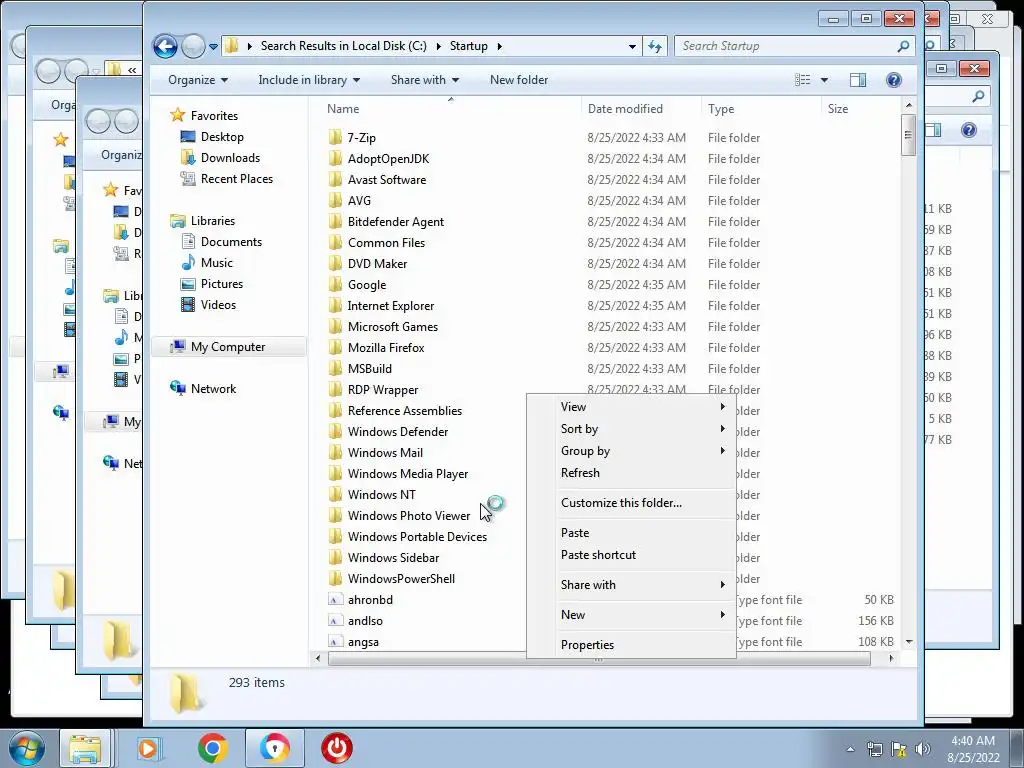Select the DVD Maker folder icon
Image resolution: width=1024 pixels, height=768 pixels.
click(335, 263)
